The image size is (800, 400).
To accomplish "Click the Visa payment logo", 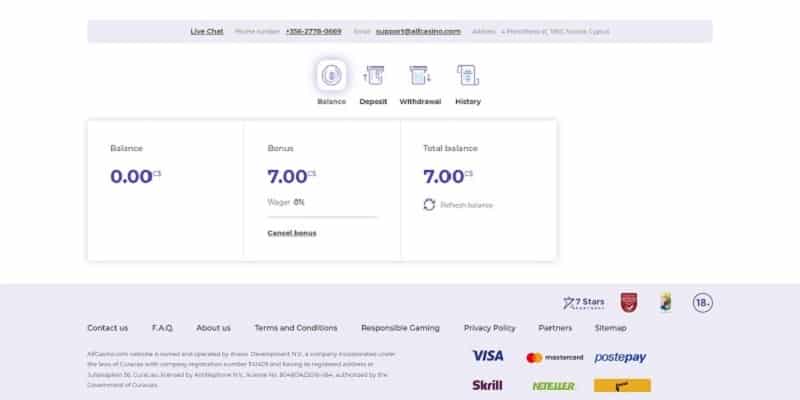I will 487,356.
